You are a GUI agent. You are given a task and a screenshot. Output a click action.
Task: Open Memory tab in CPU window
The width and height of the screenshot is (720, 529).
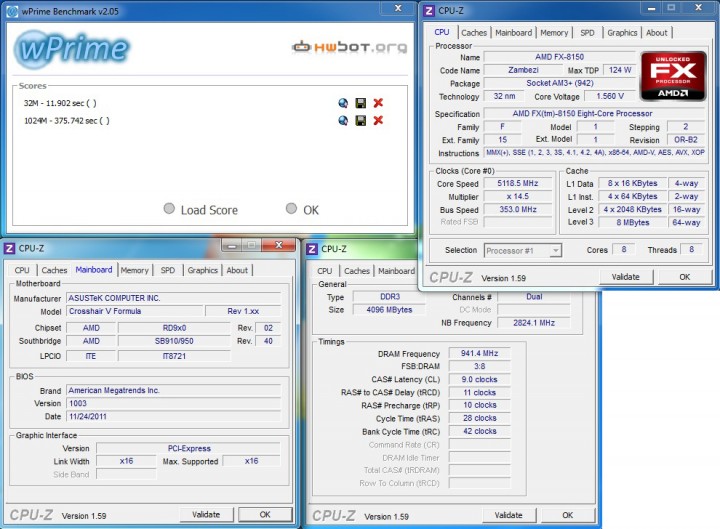[x=554, y=33]
